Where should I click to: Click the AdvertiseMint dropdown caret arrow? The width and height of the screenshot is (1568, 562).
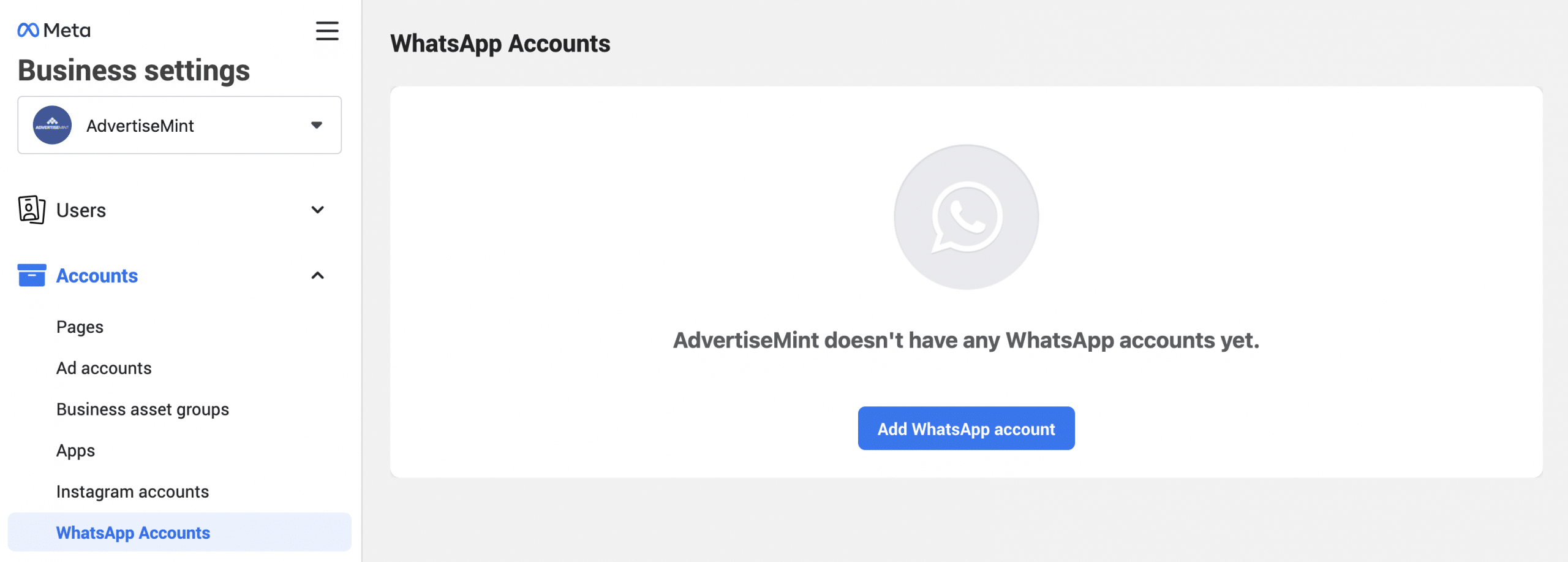[317, 125]
